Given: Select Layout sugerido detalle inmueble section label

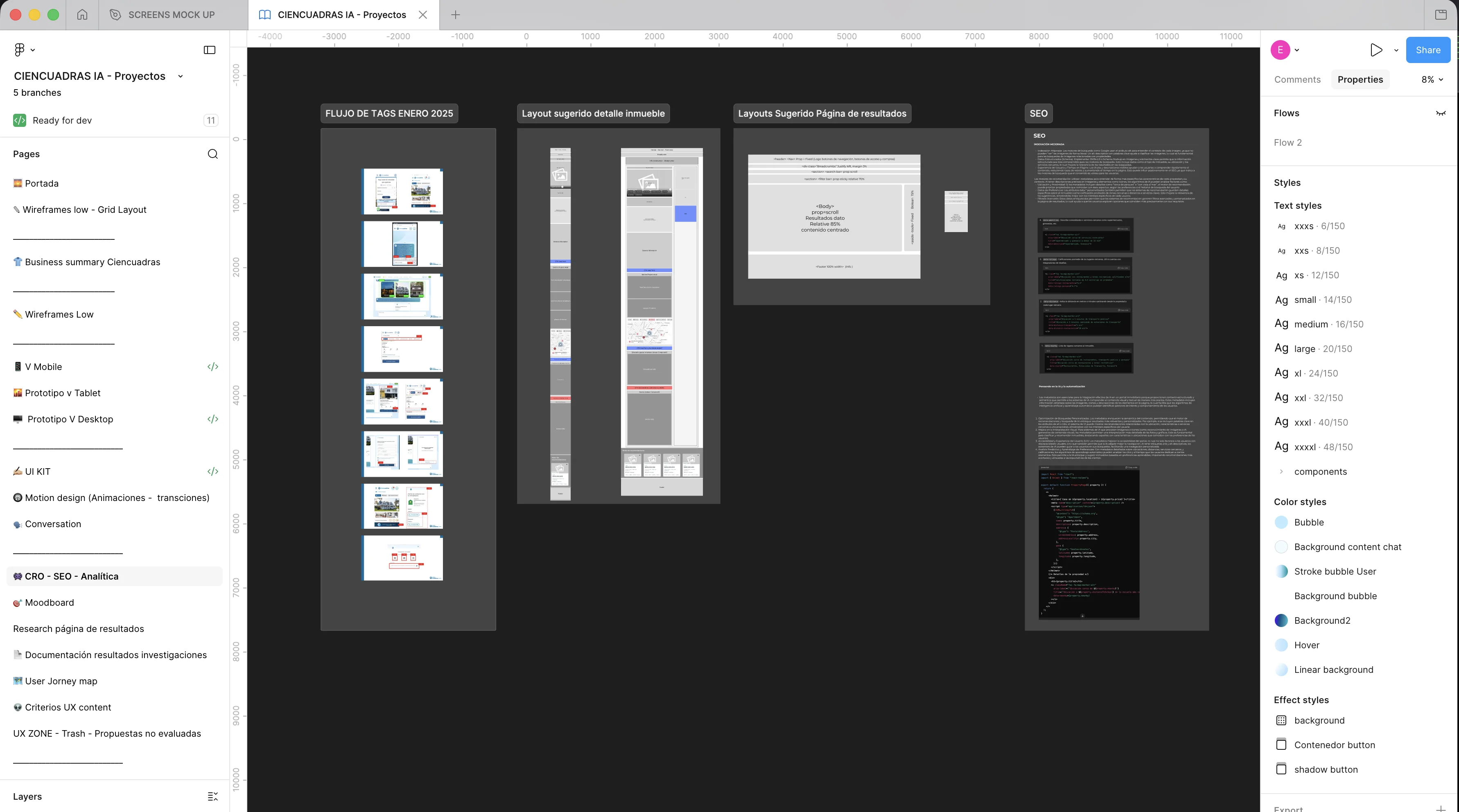Looking at the screenshot, I should [593, 113].
